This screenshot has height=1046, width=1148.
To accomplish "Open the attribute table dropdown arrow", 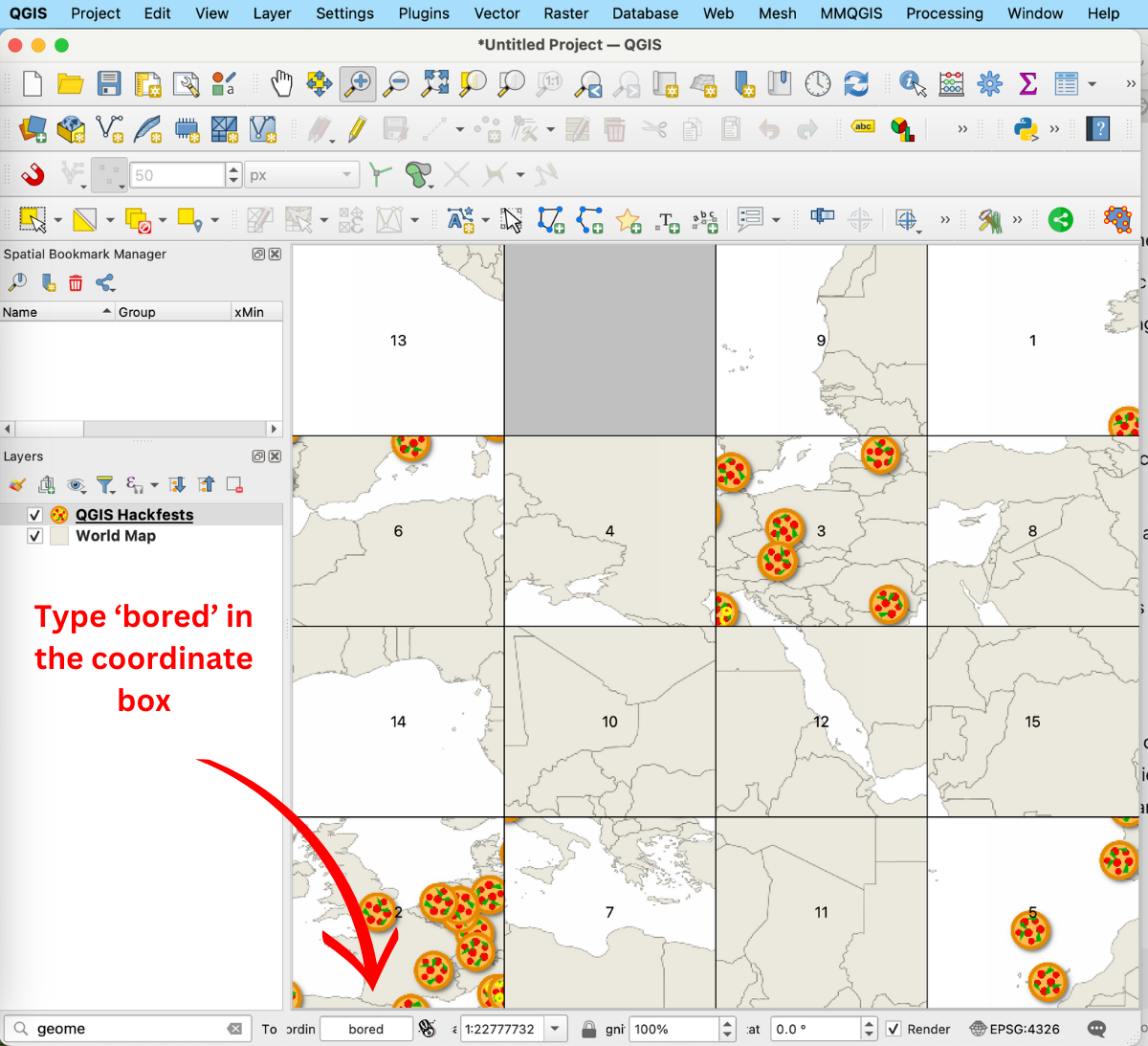I will pyautogui.click(x=1093, y=84).
